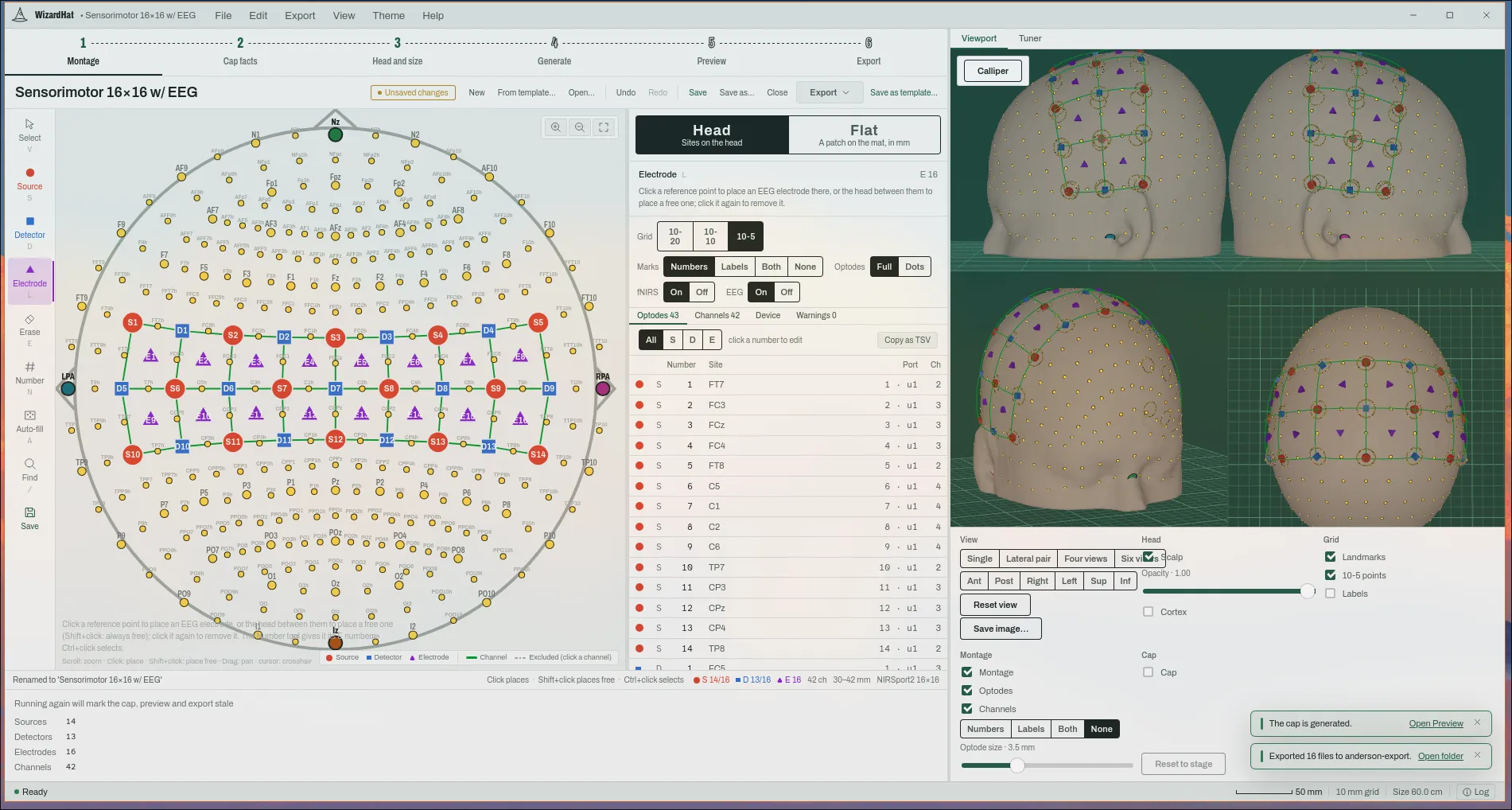Viewport: 1512px width, 810px height.
Task: Click the Nz landmark marker
Action: pos(336,134)
